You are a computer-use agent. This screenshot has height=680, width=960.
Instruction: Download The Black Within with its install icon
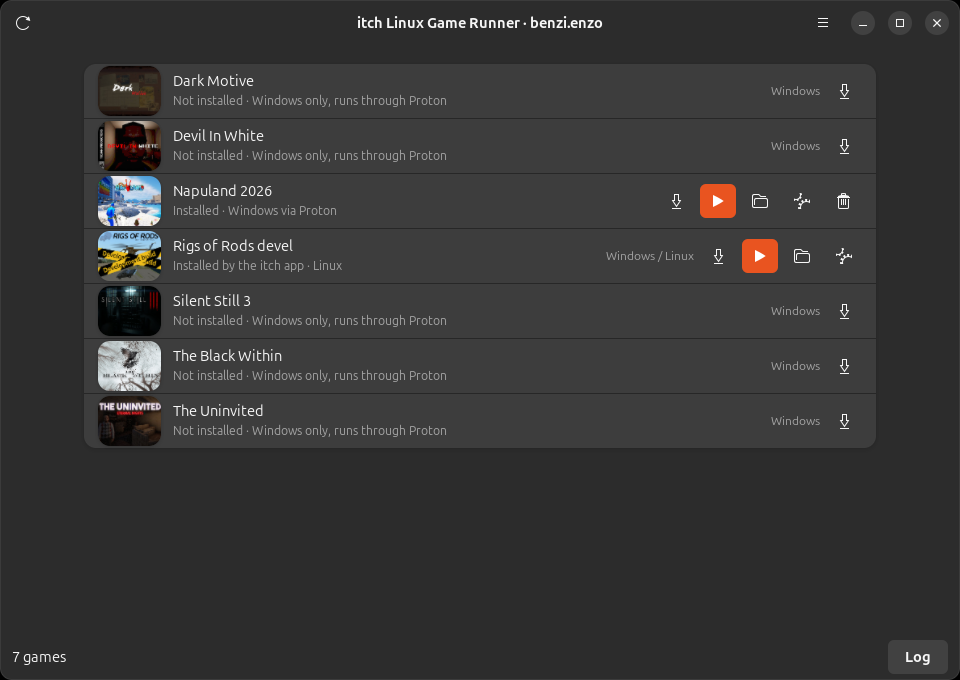click(x=844, y=367)
